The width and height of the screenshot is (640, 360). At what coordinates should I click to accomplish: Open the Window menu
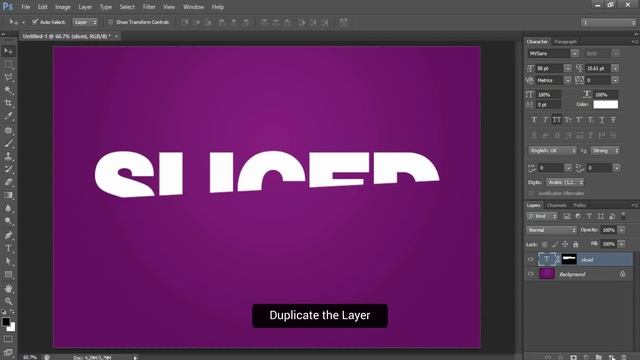point(193,7)
